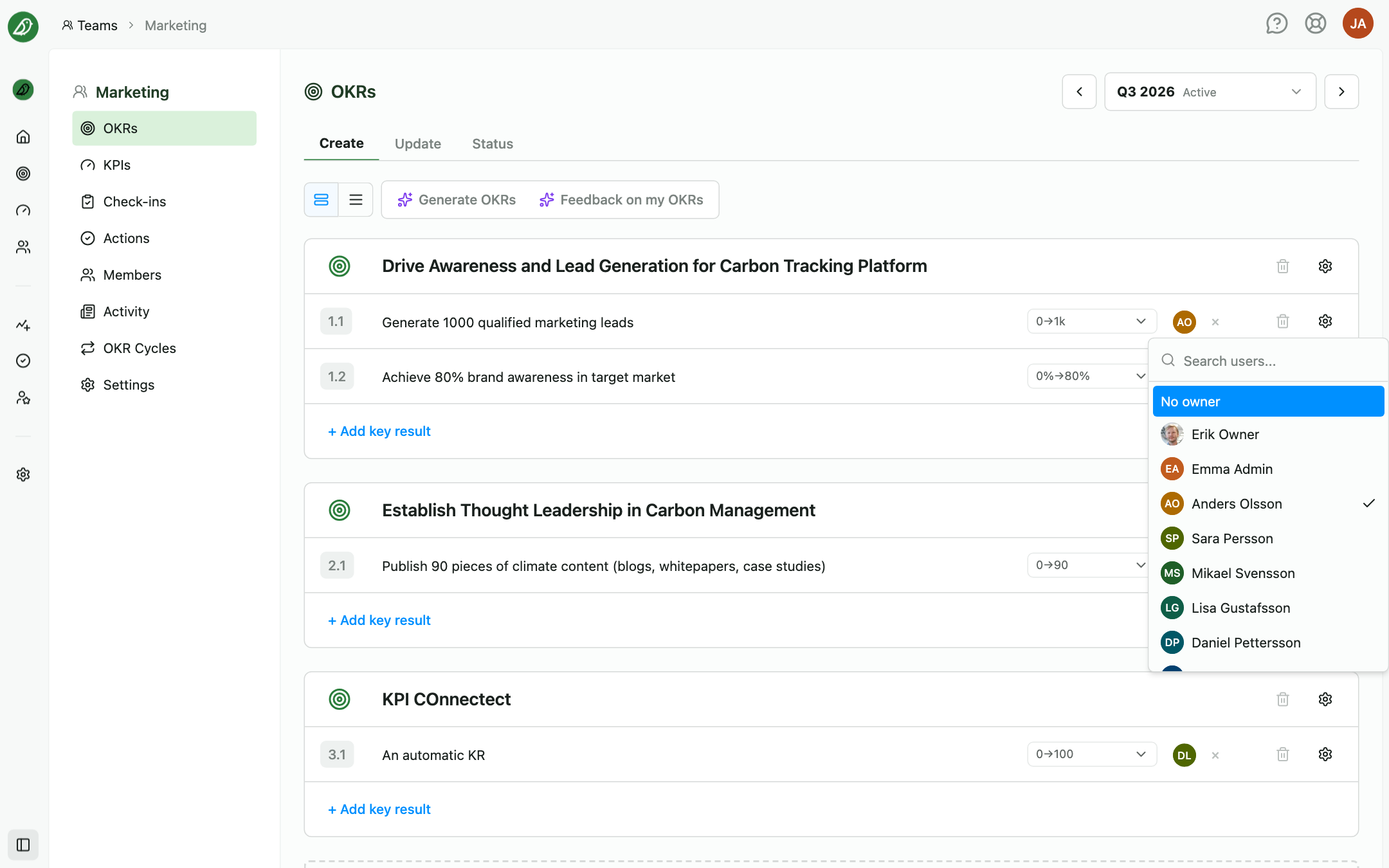Choose Daniel Pettersson as owner
Screen dimensions: 1389x868
tap(1268, 643)
